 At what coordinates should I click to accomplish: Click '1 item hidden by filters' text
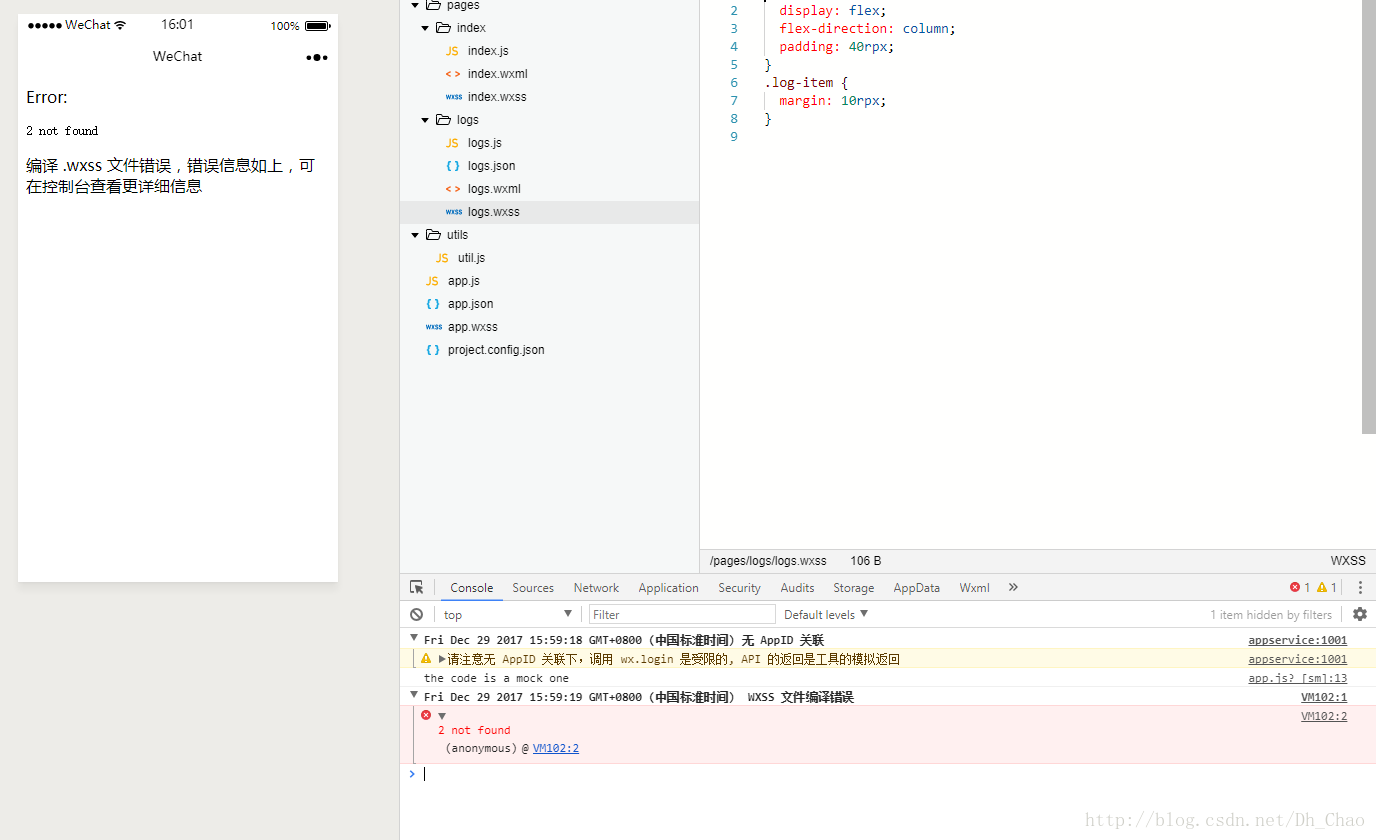tap(1271, 615)
